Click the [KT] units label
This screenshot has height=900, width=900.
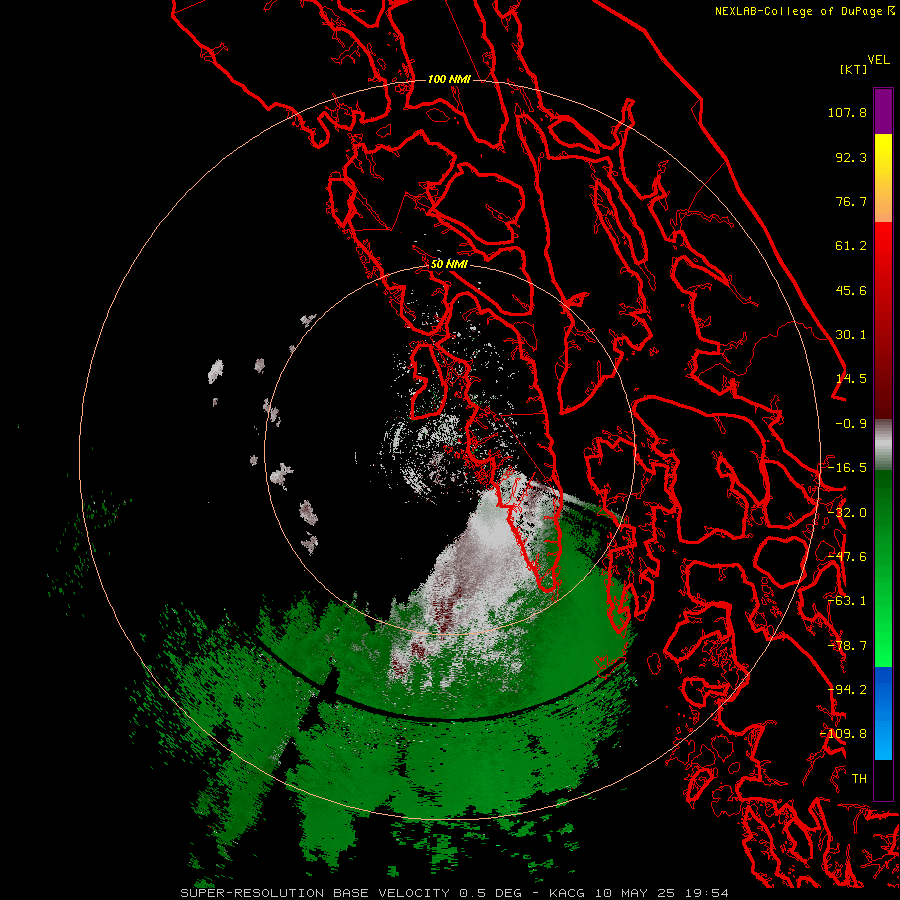pyautogui.click(x=854, y=69)
